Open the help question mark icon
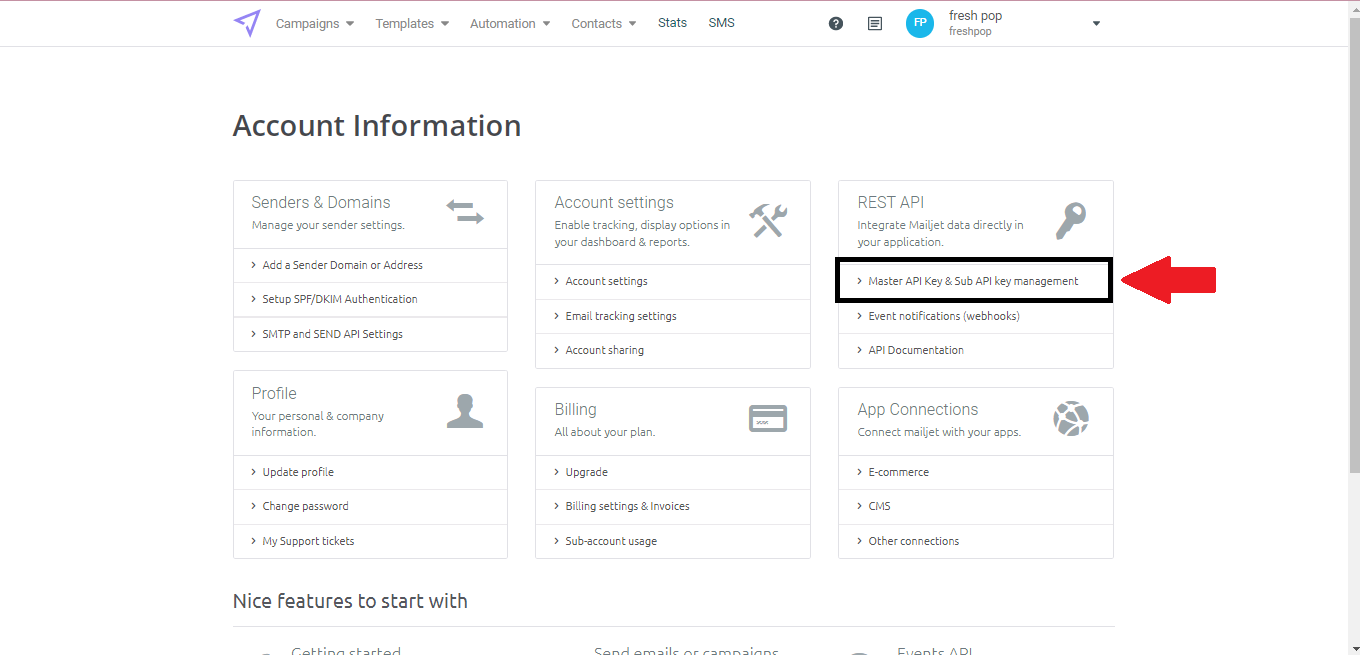The height and width of the screenshot is (655, 1360). tap(836, 23)
